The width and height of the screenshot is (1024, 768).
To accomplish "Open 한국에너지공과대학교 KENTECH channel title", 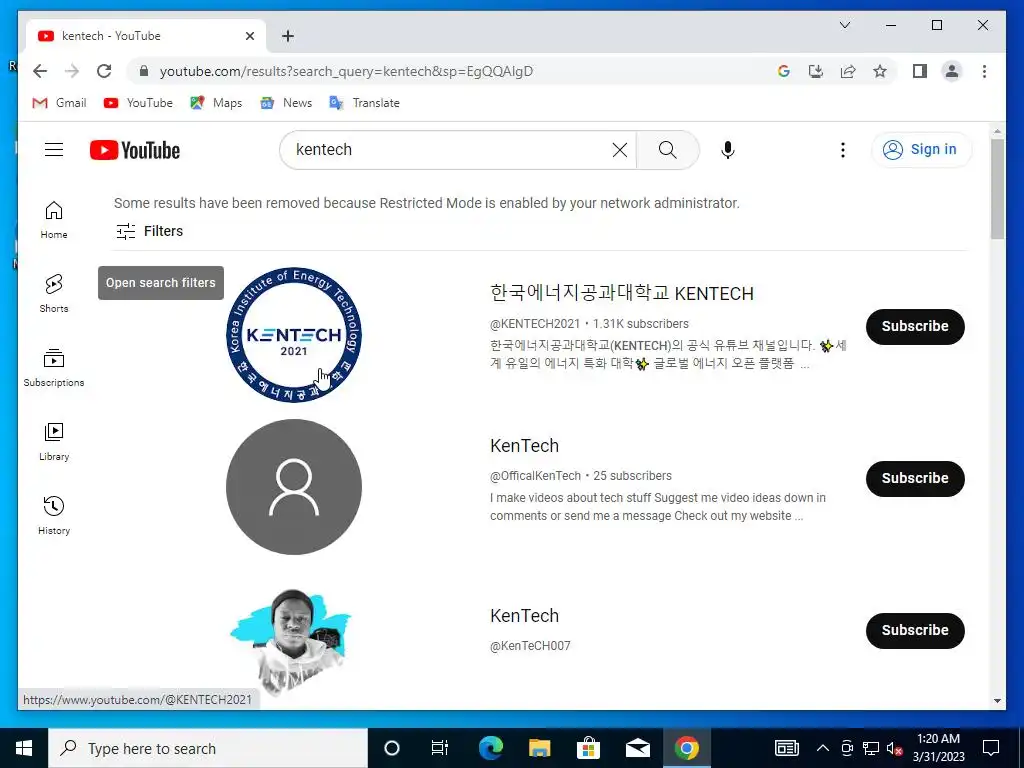I will pyautogui.click(x=622, y=293).
